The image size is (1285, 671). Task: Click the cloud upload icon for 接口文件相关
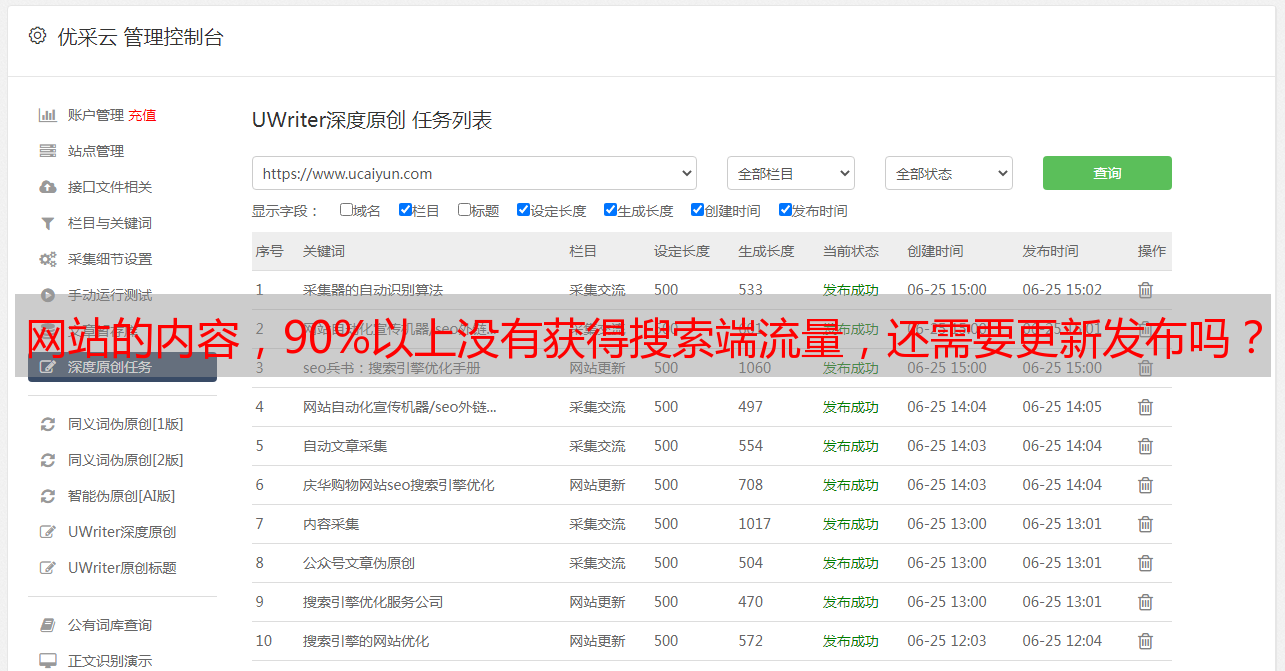pos(47,187)
